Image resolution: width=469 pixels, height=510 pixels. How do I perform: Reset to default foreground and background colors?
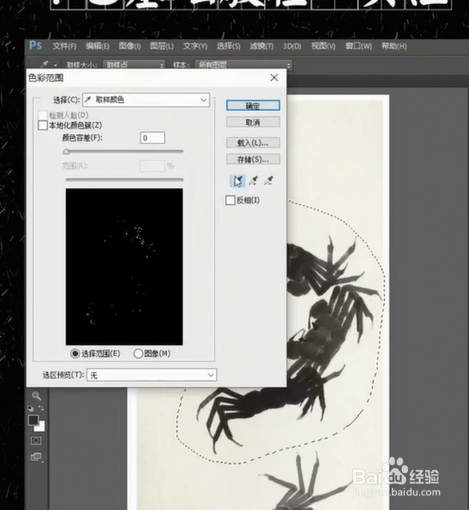pyautogui.click(x=30, y=408)
